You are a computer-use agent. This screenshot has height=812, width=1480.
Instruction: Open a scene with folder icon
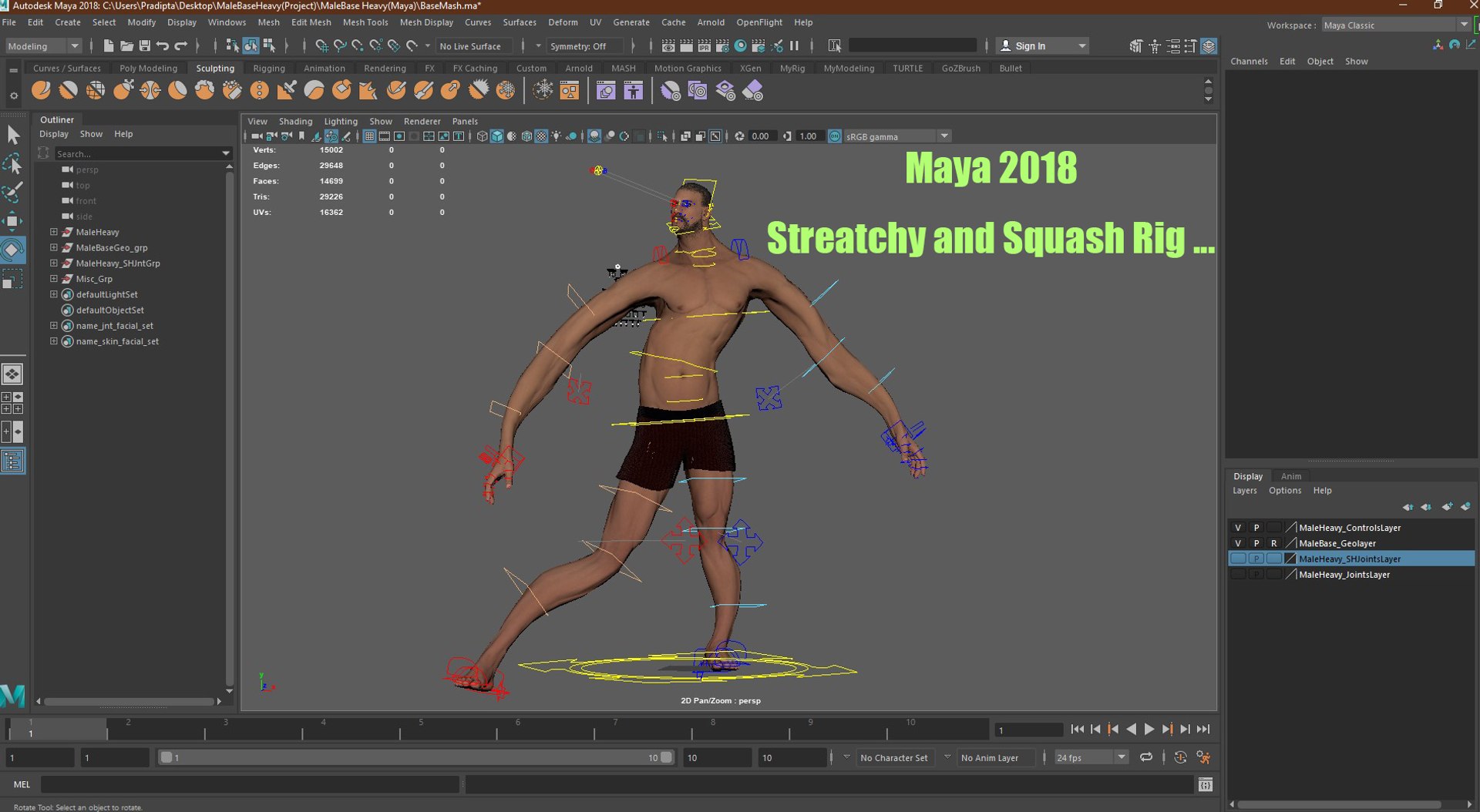tap(126, 46)
